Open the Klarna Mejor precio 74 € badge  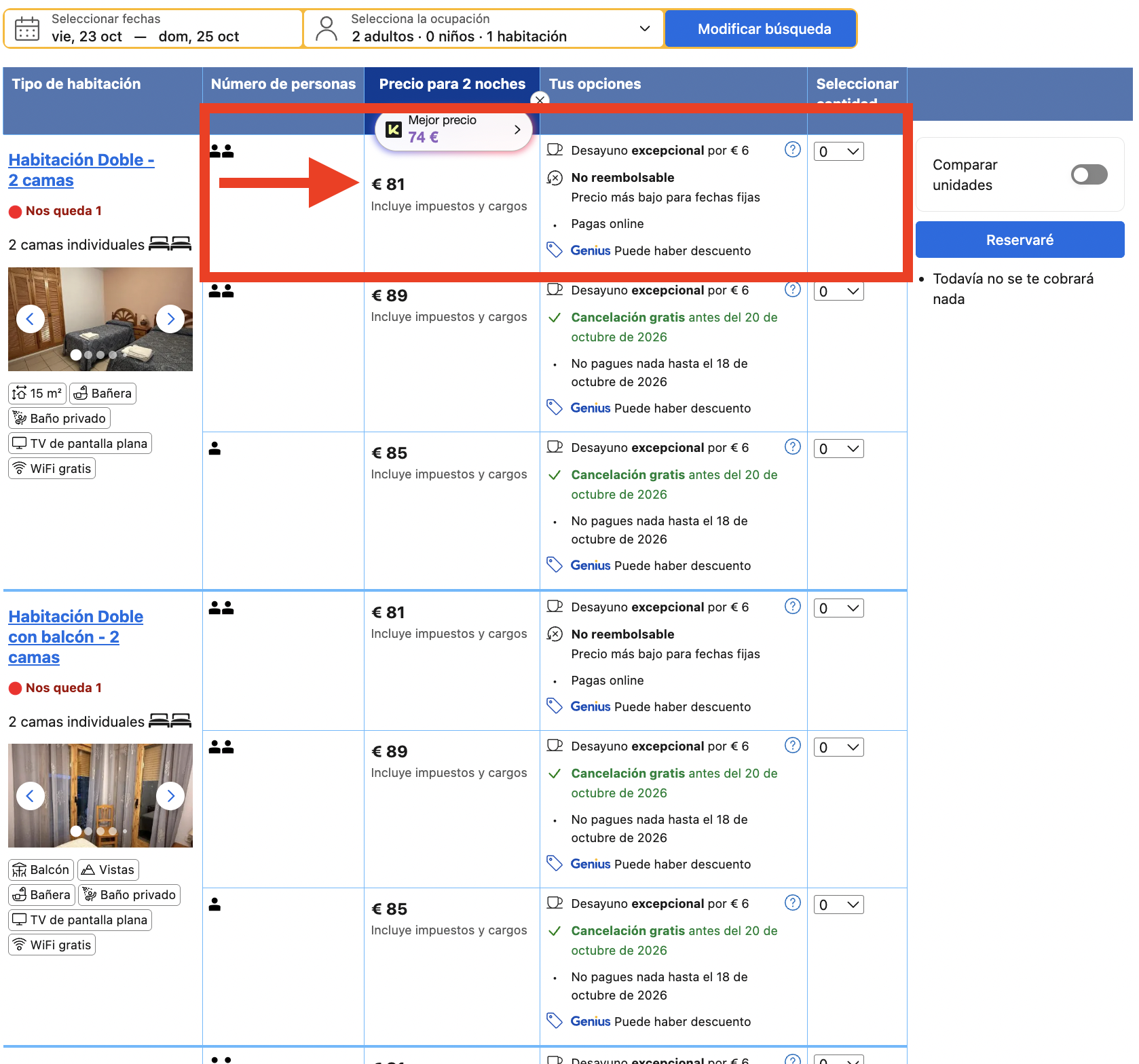pyautogui.click(x=453, y=129)
